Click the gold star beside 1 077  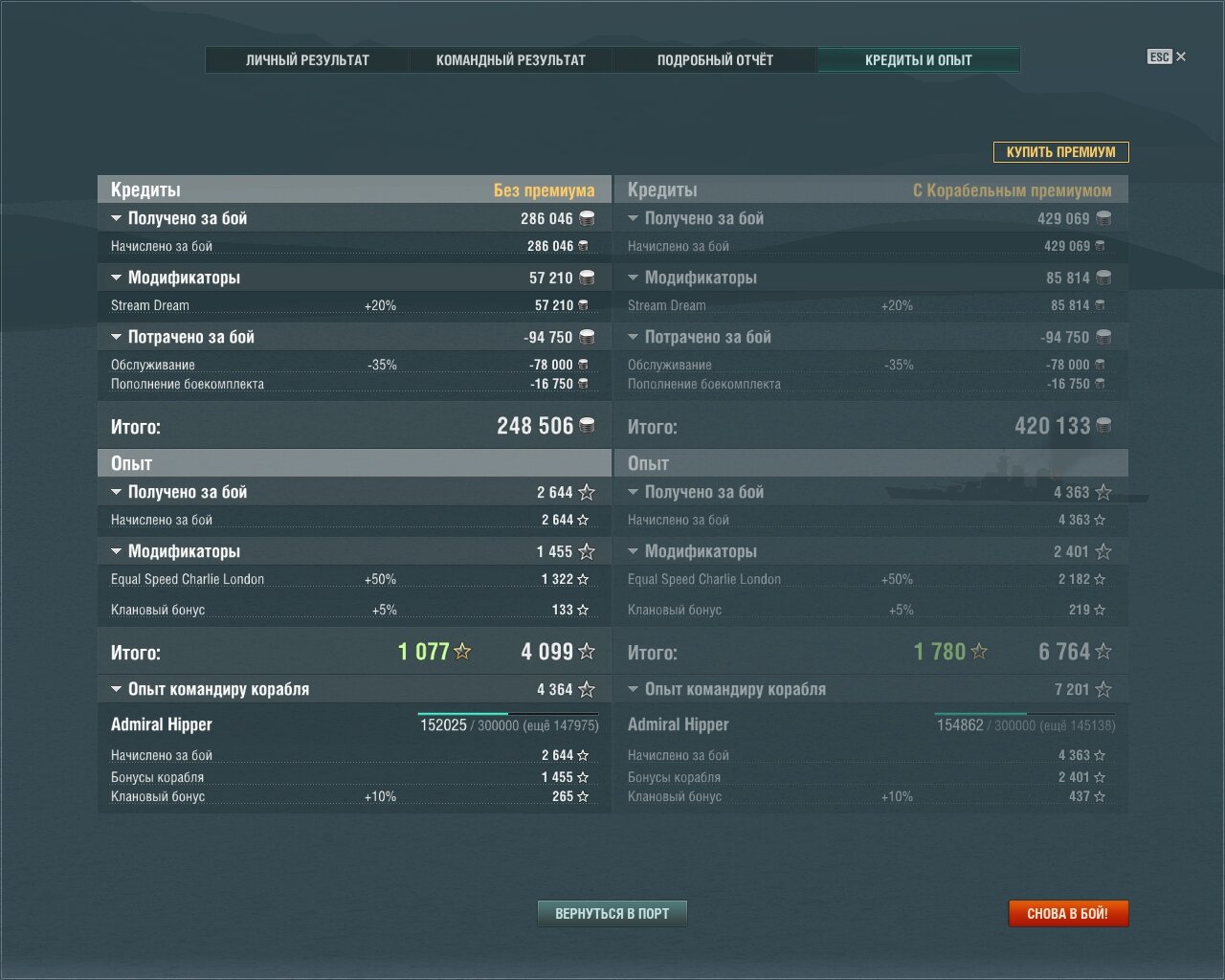[x=463, y=652]
